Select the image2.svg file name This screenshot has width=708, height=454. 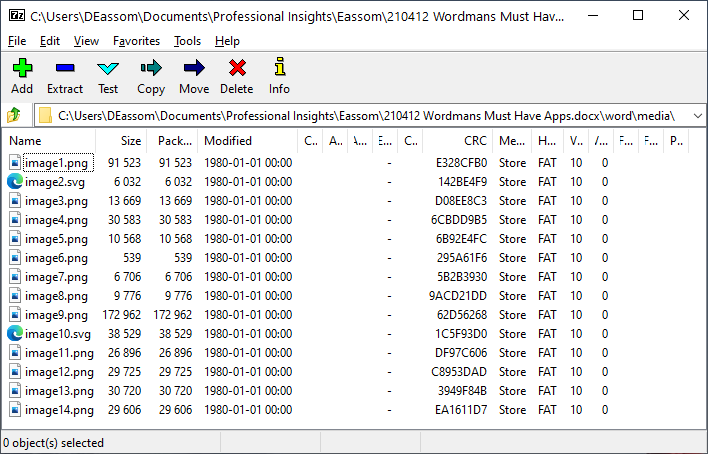(55, 182)
